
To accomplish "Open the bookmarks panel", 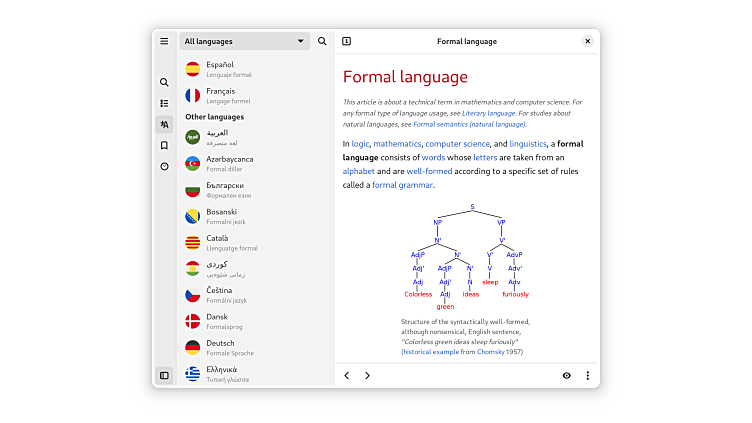I will pyautogui.click(x=164, y=145).
